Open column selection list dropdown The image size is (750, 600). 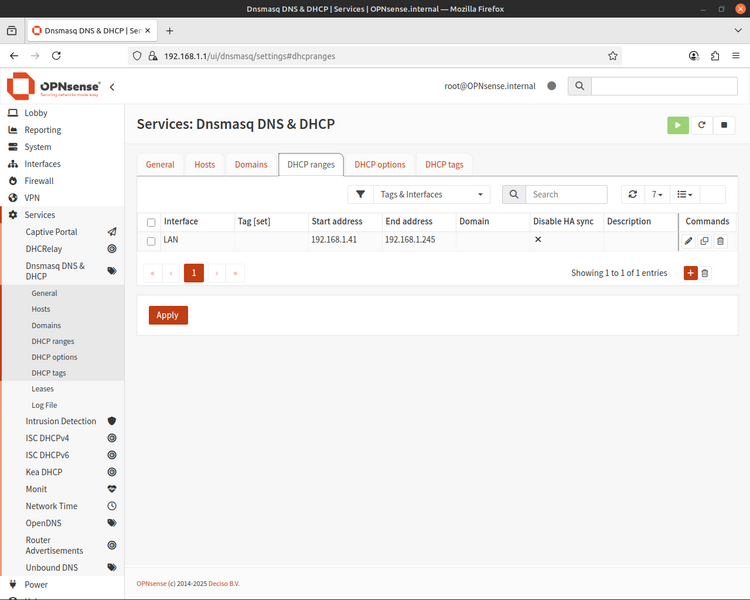click(684, 194)
